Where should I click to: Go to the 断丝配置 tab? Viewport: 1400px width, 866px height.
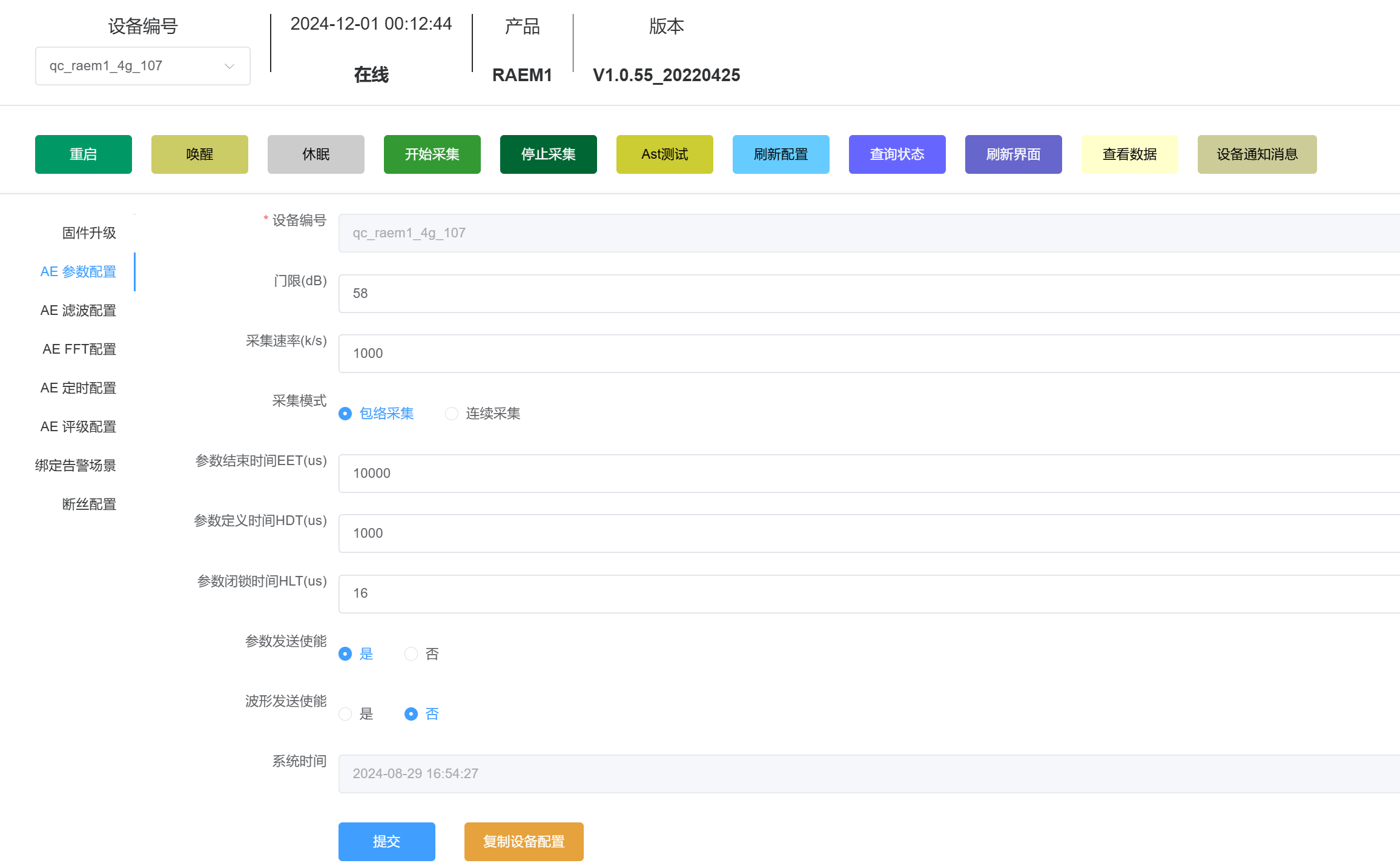point(89,504)
